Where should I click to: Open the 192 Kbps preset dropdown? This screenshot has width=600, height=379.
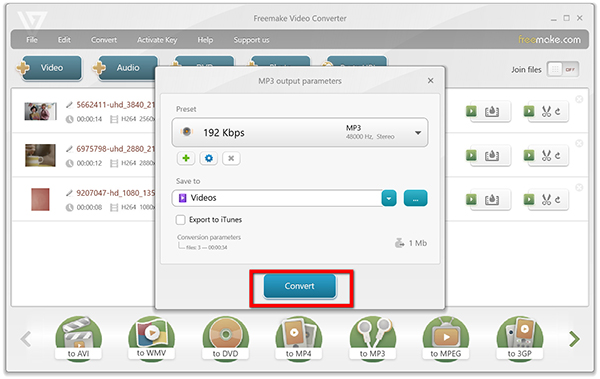point(300,132)
